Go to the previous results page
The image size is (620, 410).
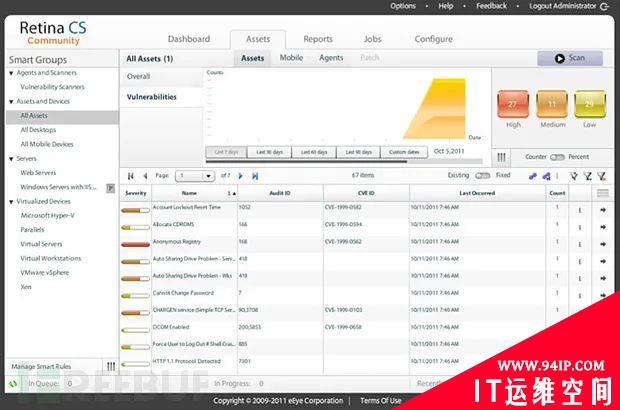point(145,176)
